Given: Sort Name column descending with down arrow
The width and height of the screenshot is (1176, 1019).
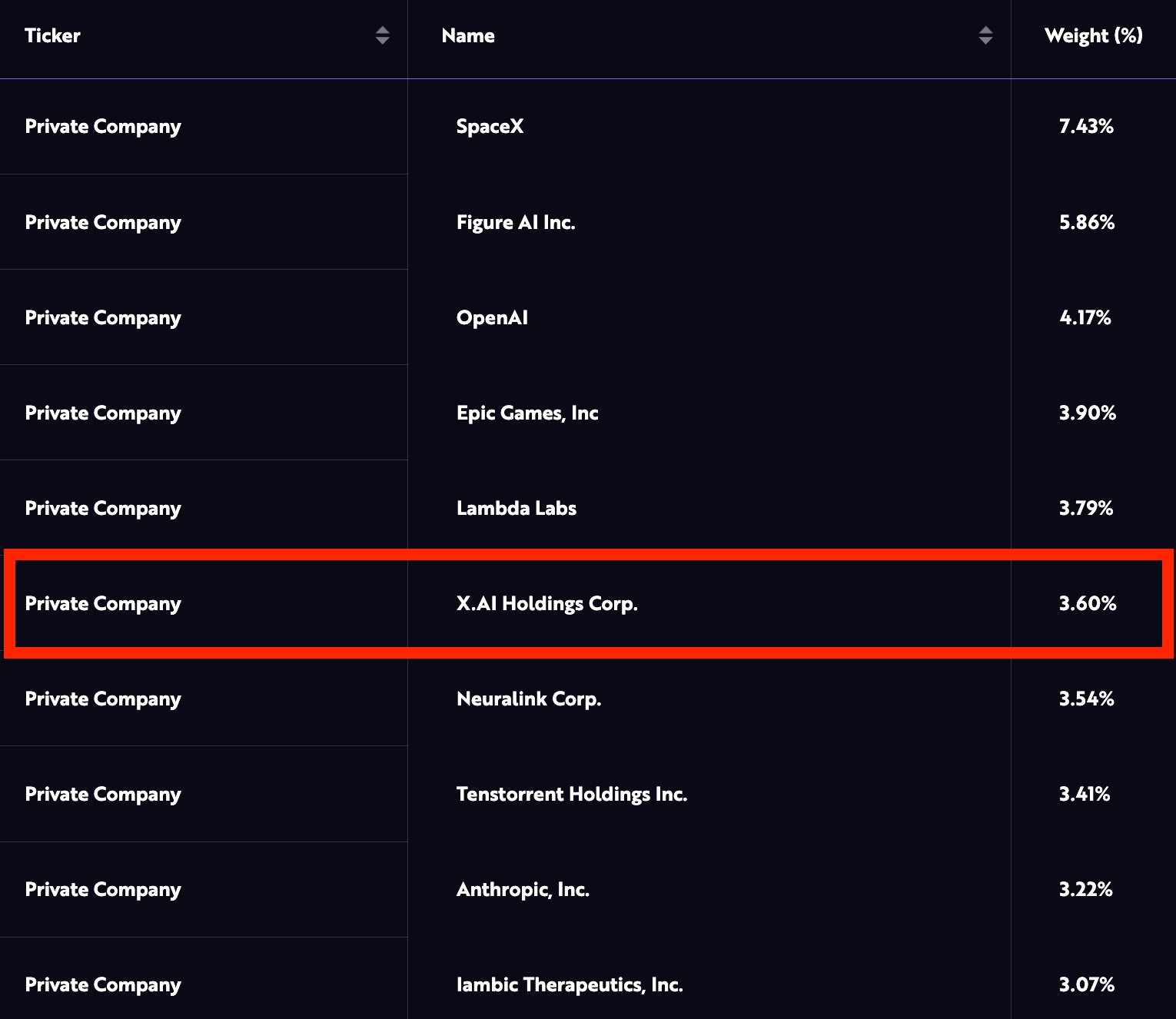Looking at the screenshot, I should point(985,41).
